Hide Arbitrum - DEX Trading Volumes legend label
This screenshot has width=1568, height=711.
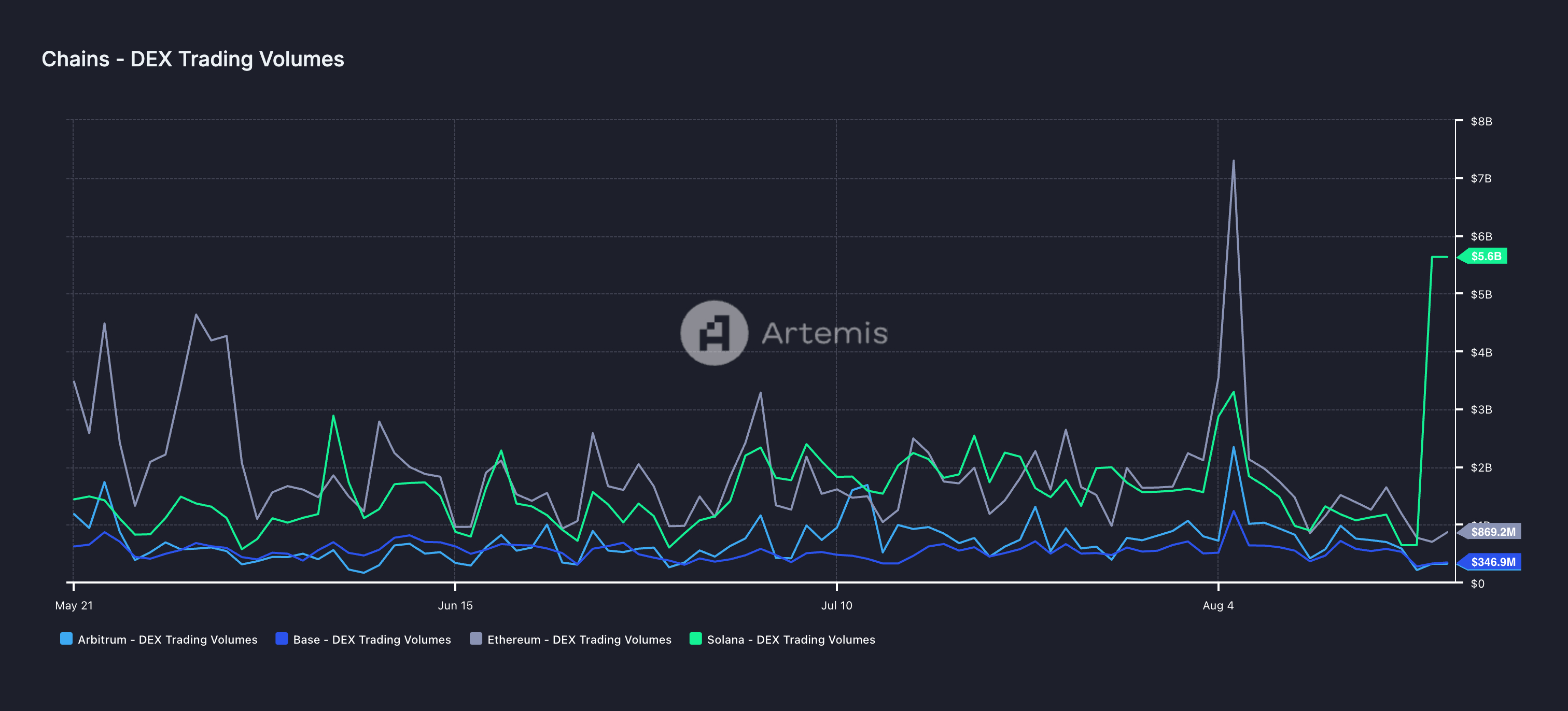coord(167,639)
